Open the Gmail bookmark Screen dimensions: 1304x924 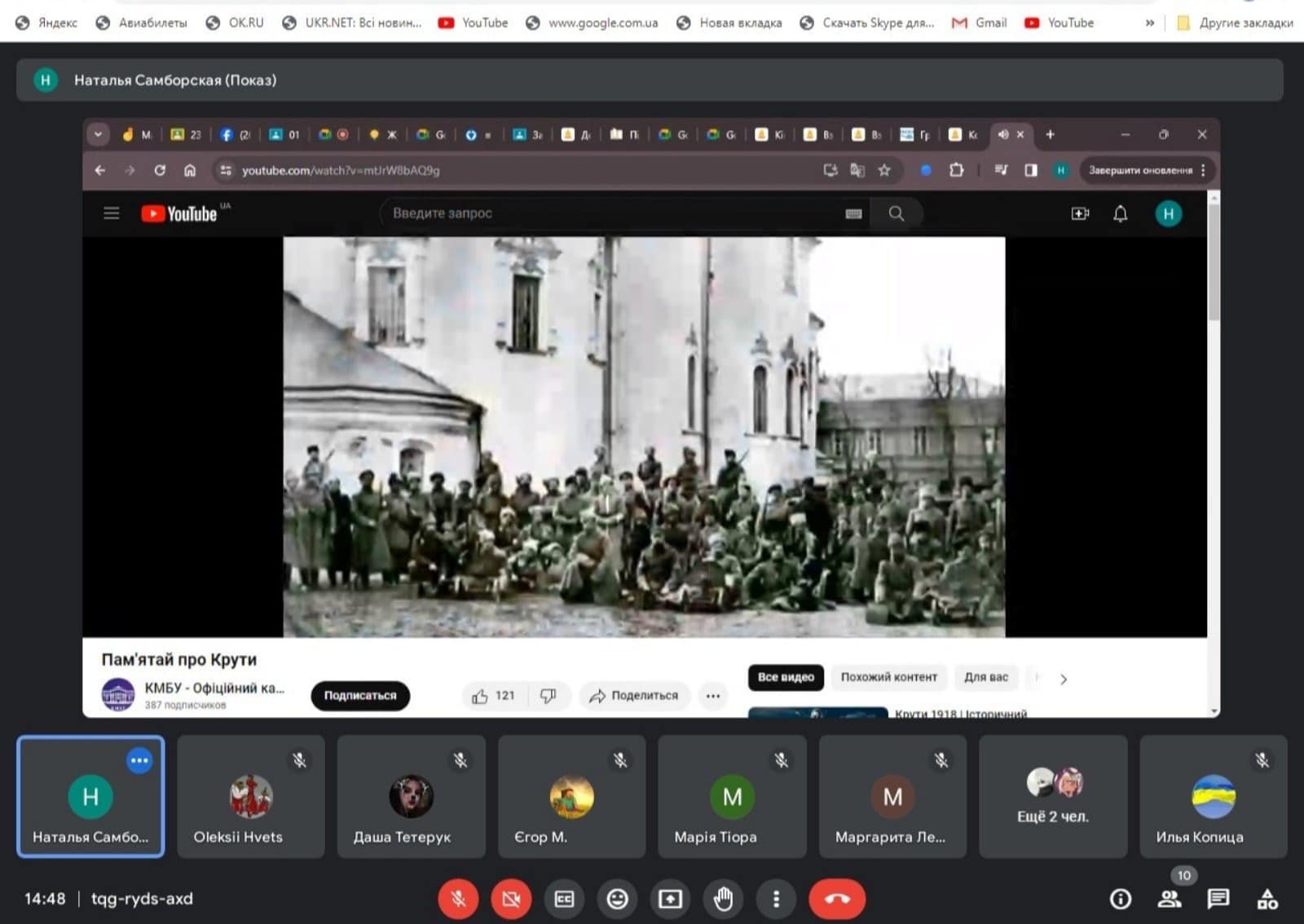pyautogui.click(x=980, y=23)
